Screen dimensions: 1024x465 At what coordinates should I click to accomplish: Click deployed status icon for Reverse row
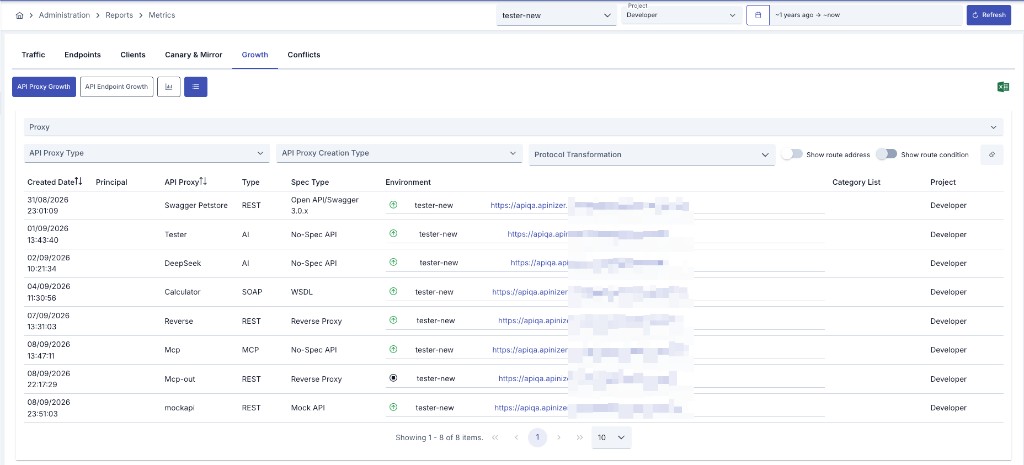[393, 320]
